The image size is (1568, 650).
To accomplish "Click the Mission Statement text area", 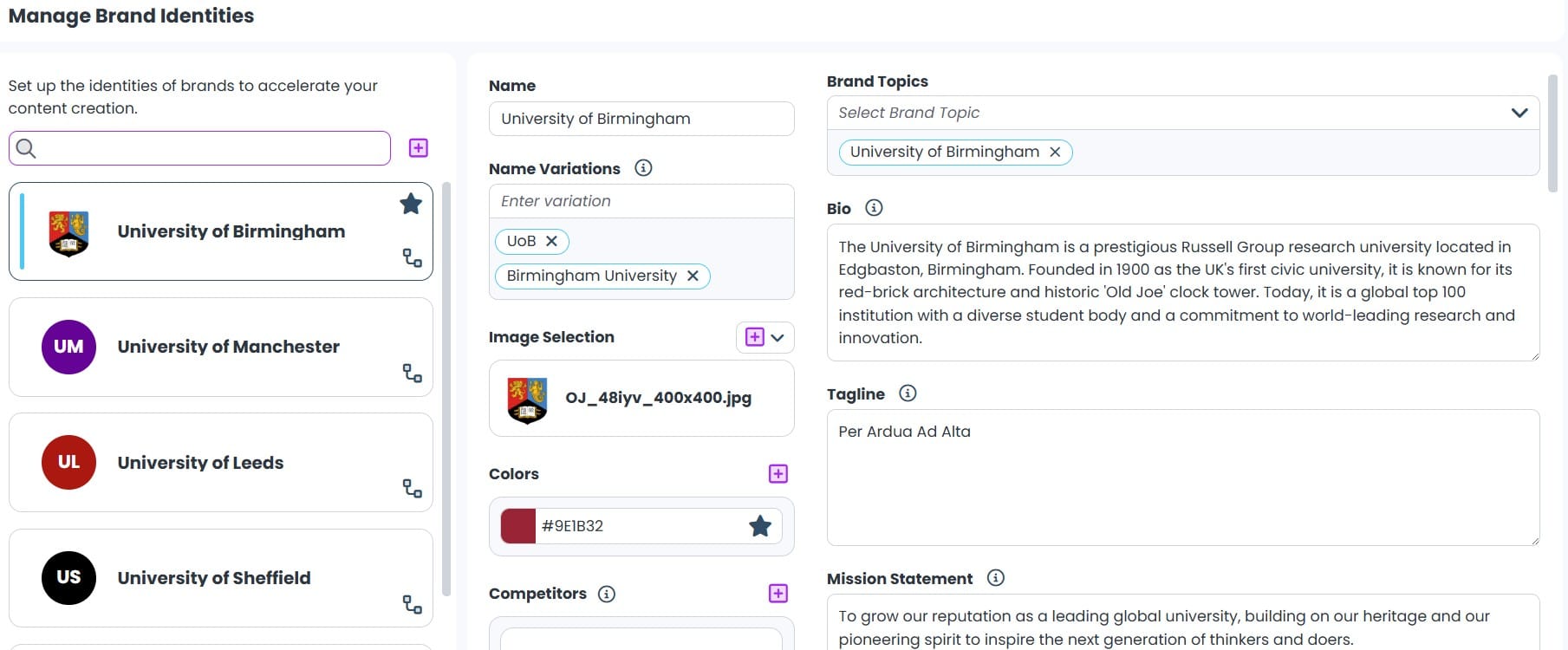I will pyautogui.click(x=1183, y=622).
